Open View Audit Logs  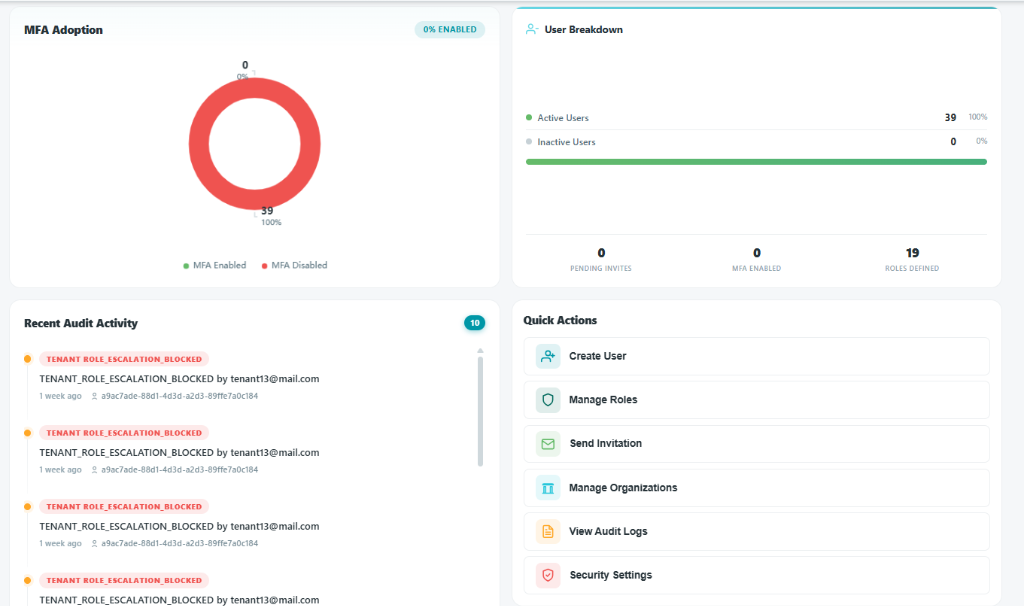pyautogui.click(x=756, y=532)
